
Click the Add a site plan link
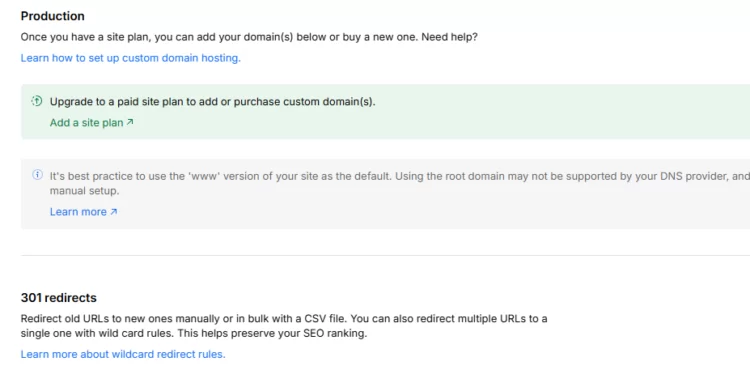tap(91, 122)
